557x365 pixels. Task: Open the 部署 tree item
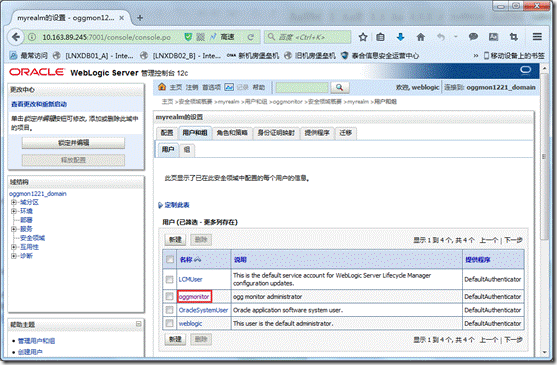[x=26, y=220]
